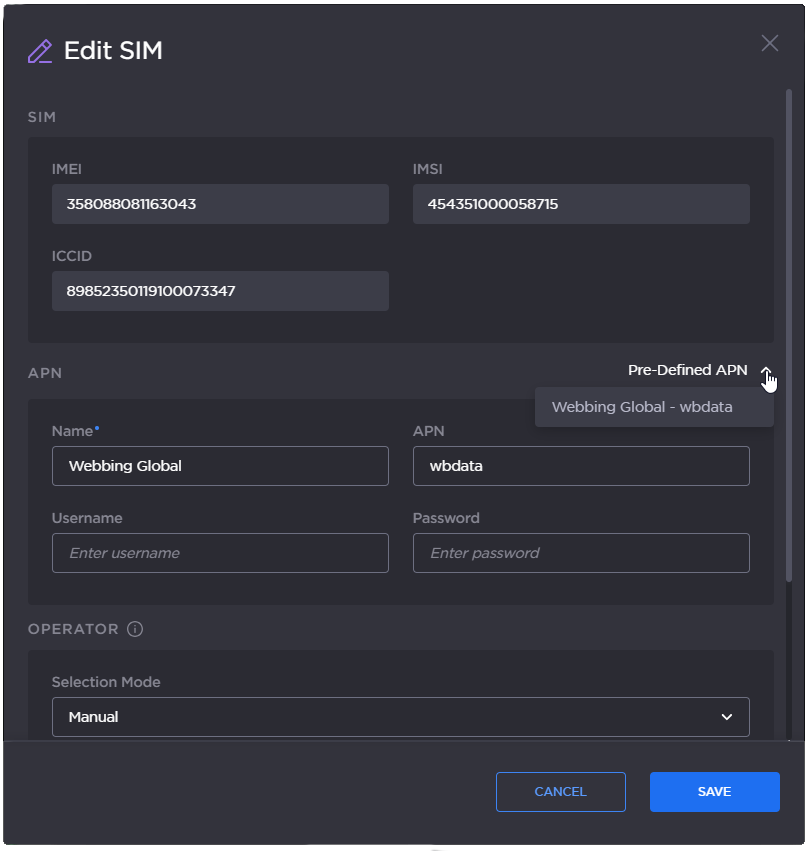
Task: Click the info icon beside OPERATOR
Action: click(x=135, y=629)
